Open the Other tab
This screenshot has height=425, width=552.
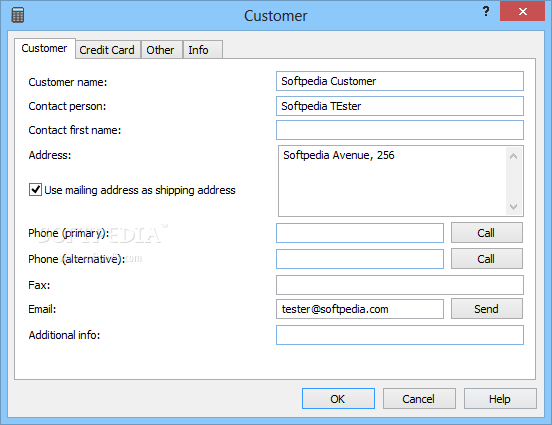[161, 50]
